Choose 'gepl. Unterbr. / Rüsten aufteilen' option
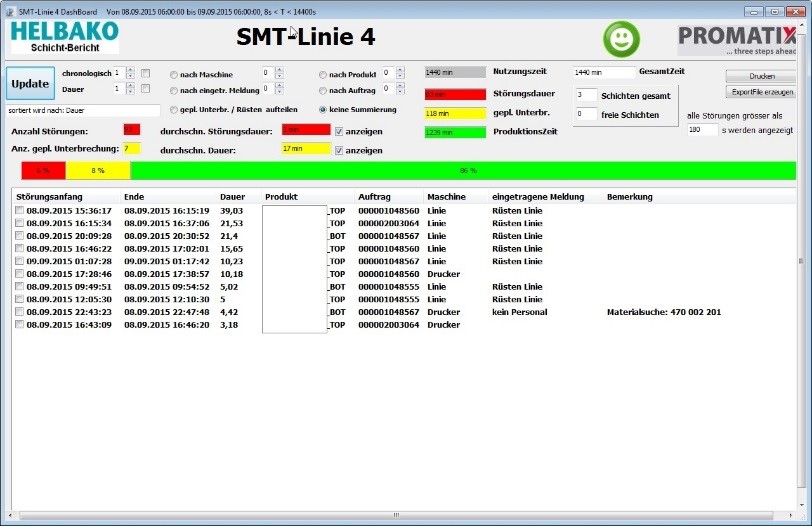This screenshot has height=526, width=812. tap(174, 109)
